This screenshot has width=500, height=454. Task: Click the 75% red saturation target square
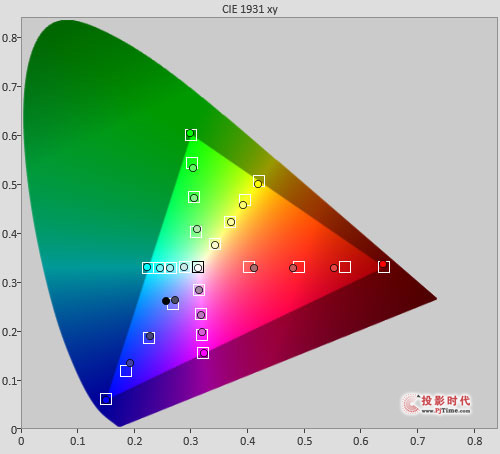[345, 267]
